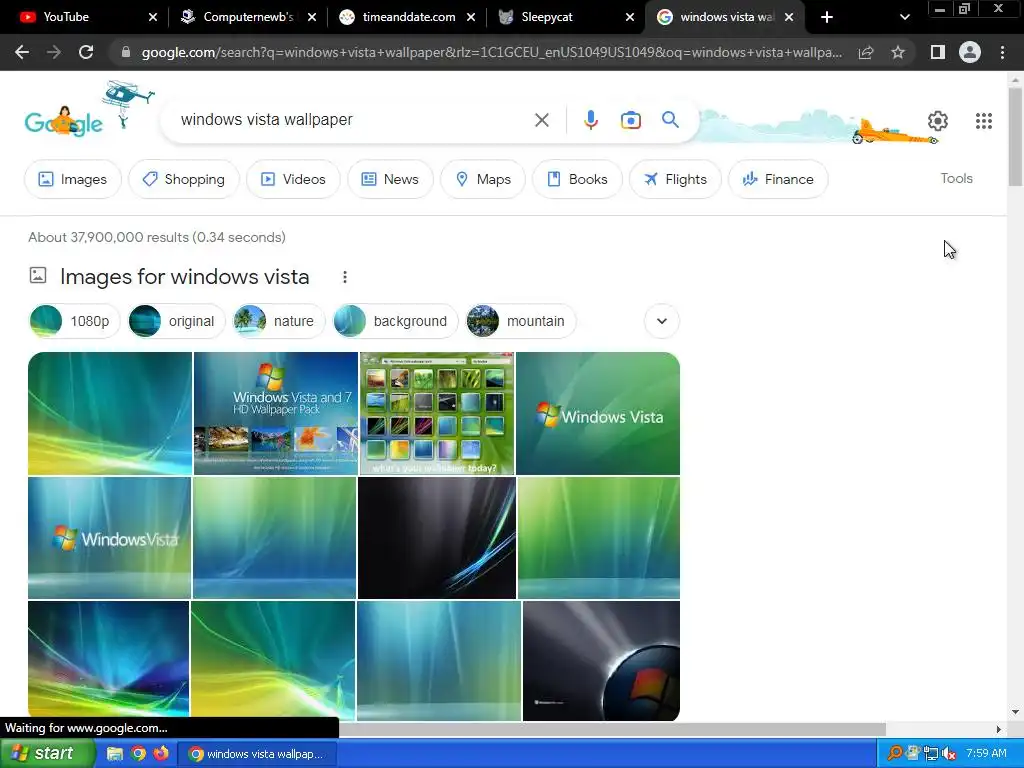This screenshot has height=768, width=1024.
Task: Open Images for windows vista heading
Action: 184,277
